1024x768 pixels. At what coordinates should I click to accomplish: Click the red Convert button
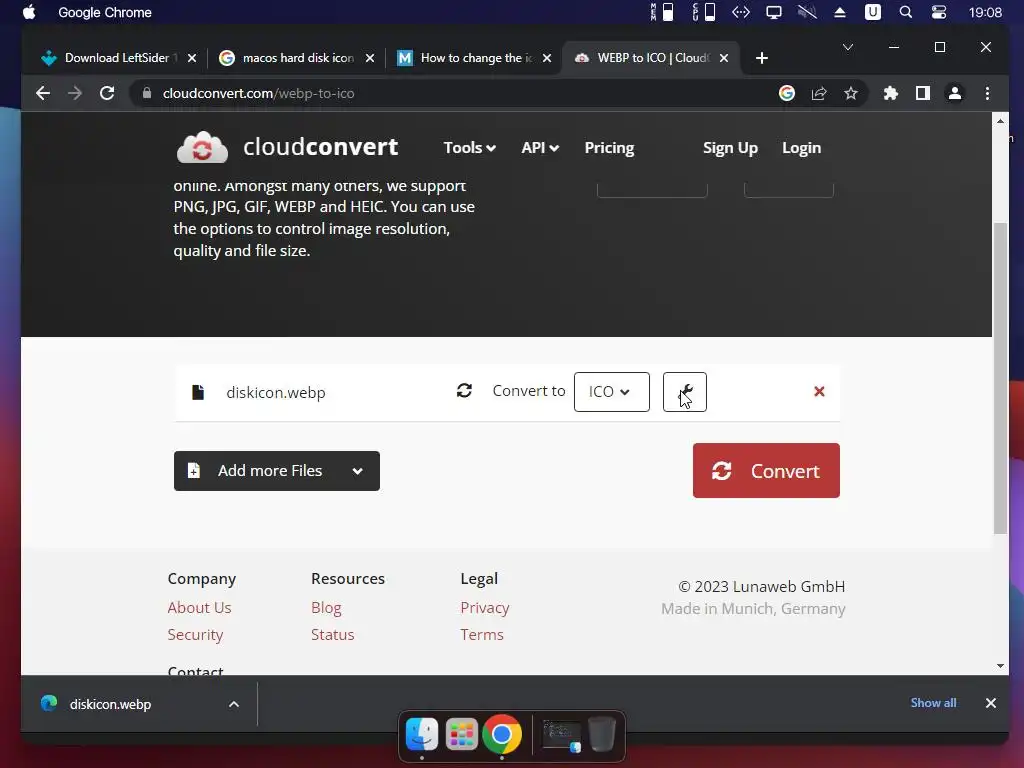point(766,470)
